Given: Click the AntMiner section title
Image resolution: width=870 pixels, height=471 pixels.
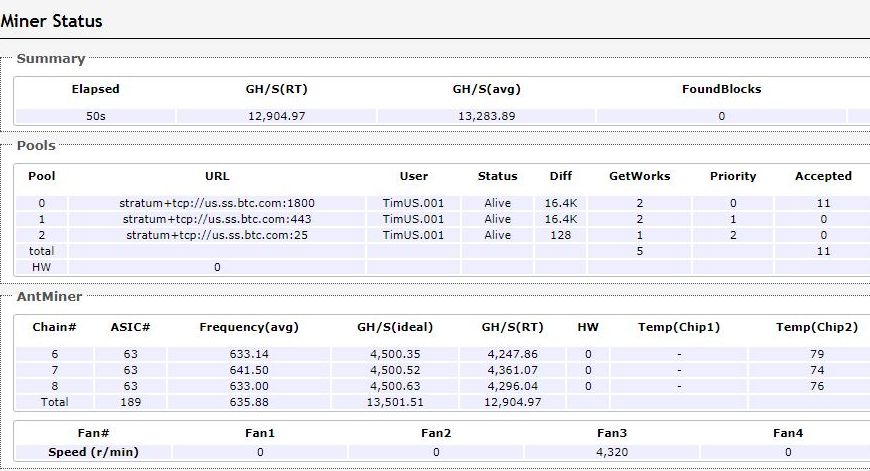Looking at the screenshot, I should point(49,296).
